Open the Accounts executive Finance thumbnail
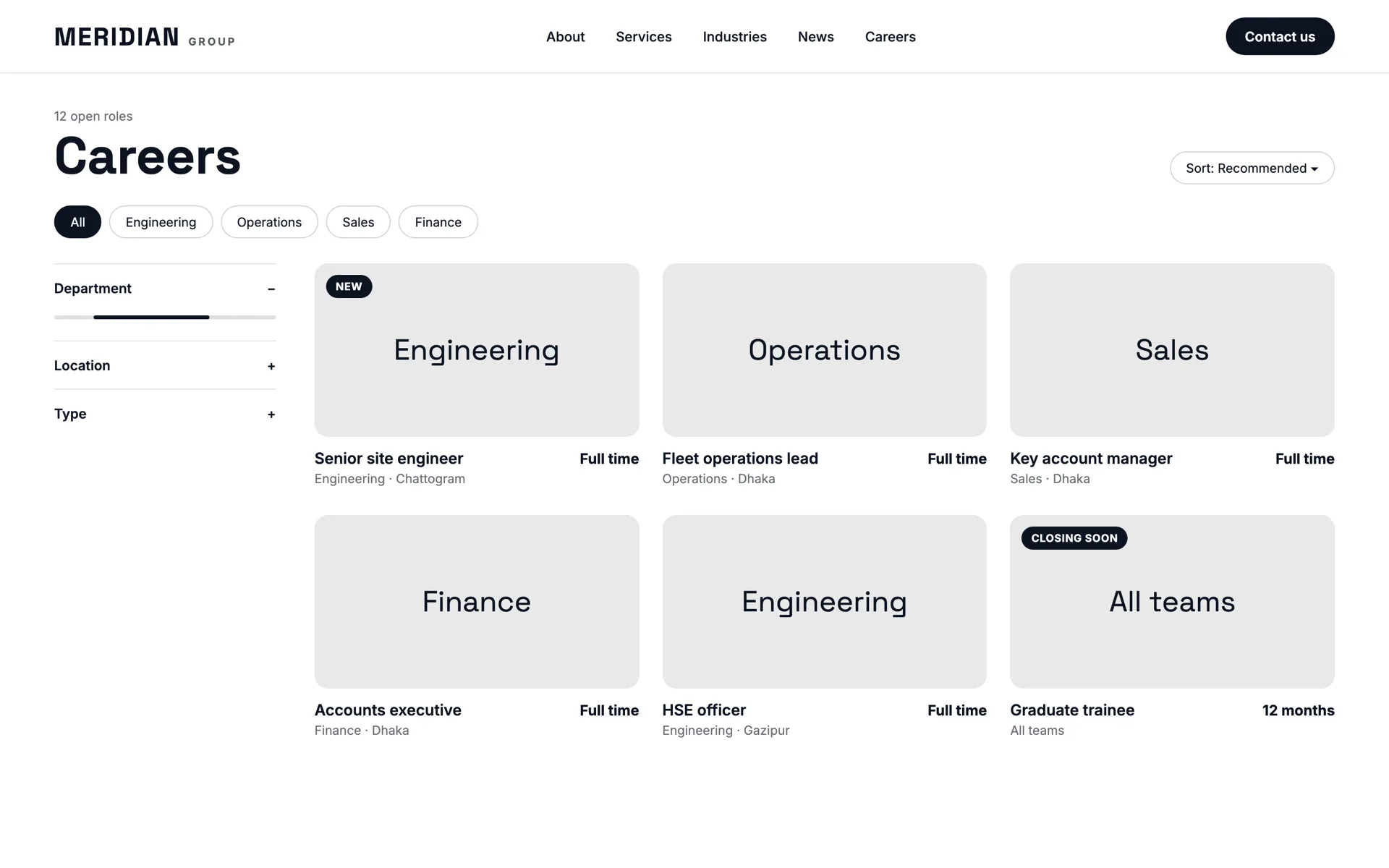The height and width of the screenshot is (868, 1389). (x=477, y=602)
